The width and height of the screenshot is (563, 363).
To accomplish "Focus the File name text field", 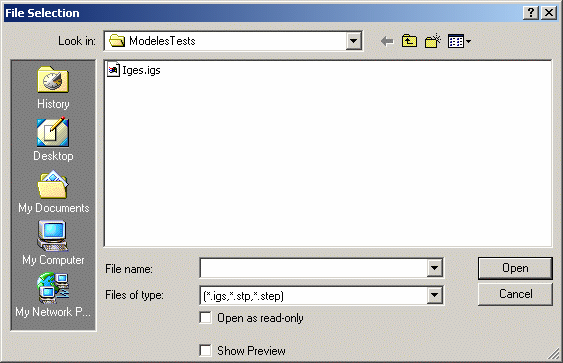I will 313,268.
